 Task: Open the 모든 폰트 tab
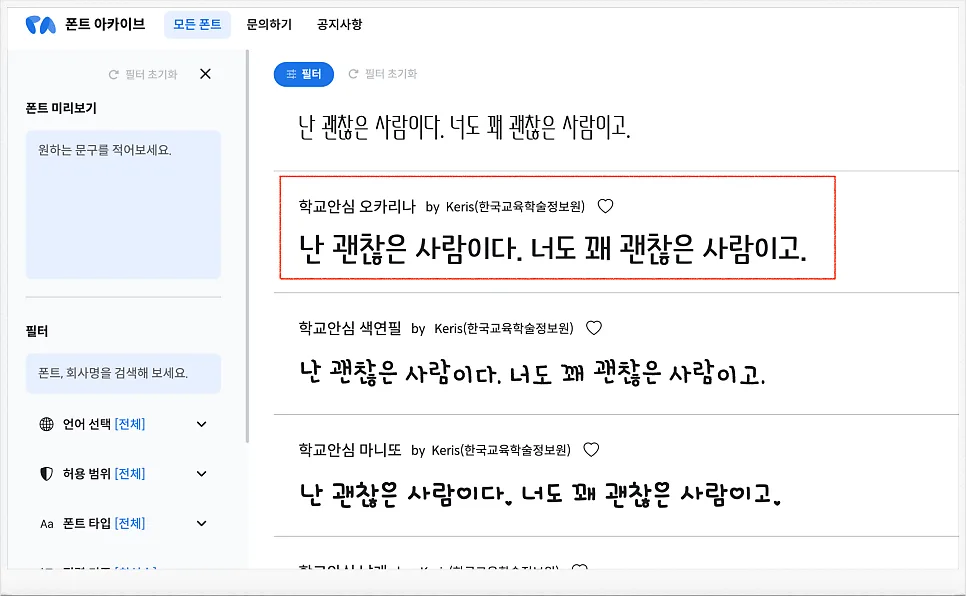coord(197,25)
